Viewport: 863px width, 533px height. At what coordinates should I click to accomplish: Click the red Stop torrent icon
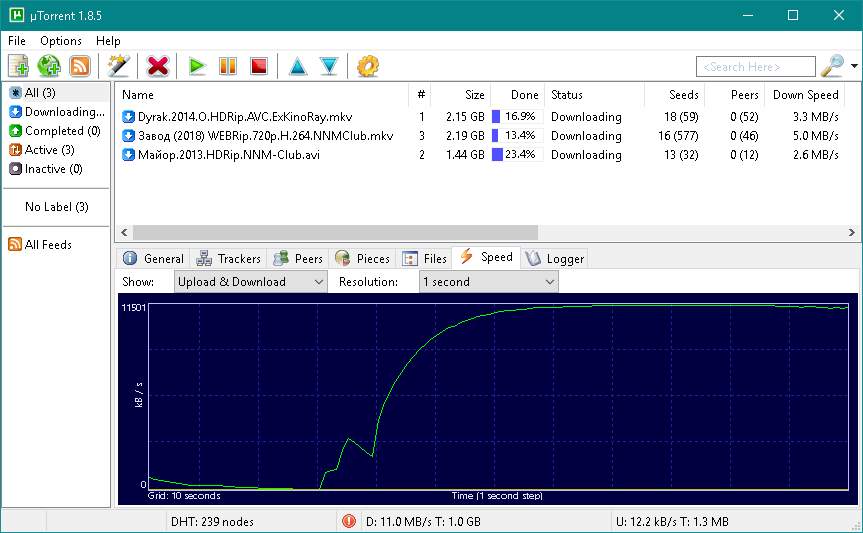[258, 66]
